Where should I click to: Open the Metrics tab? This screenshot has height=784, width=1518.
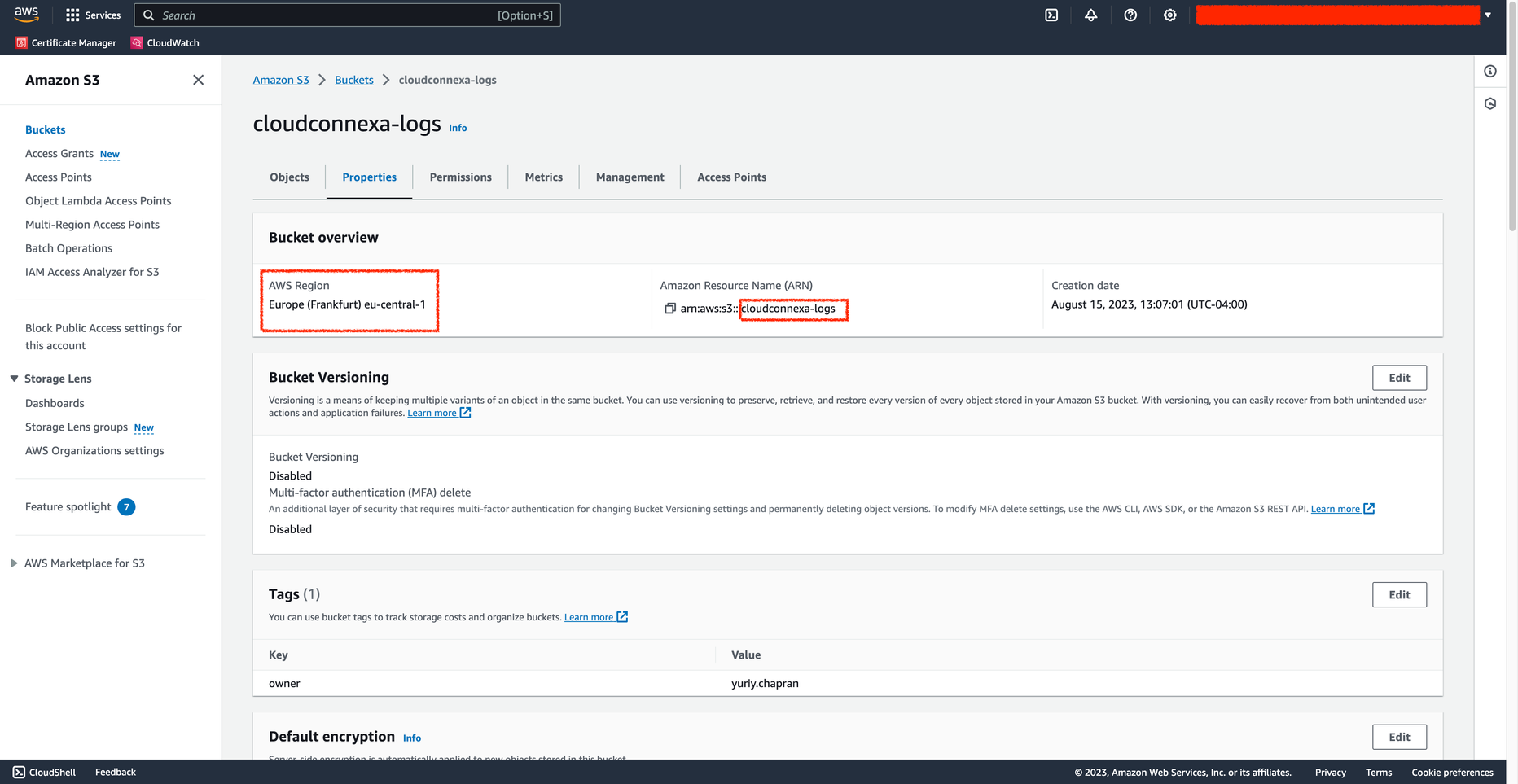point(543,177)
